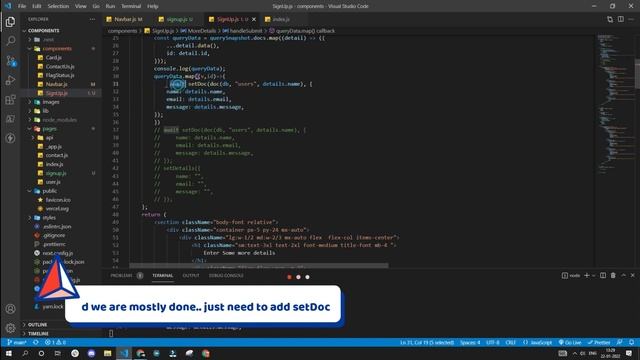The width and height of the screenshot is (640, 360).
Task: Open the Run menu
Action: pyautogui.click(x=110, y=6)
